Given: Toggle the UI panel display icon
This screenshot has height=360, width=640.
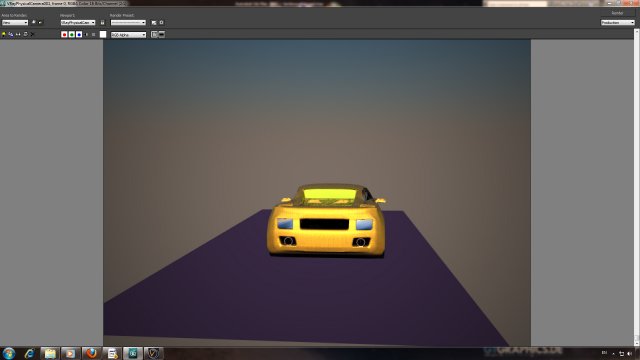Looking at the screenshot, I should click(162, 35).
